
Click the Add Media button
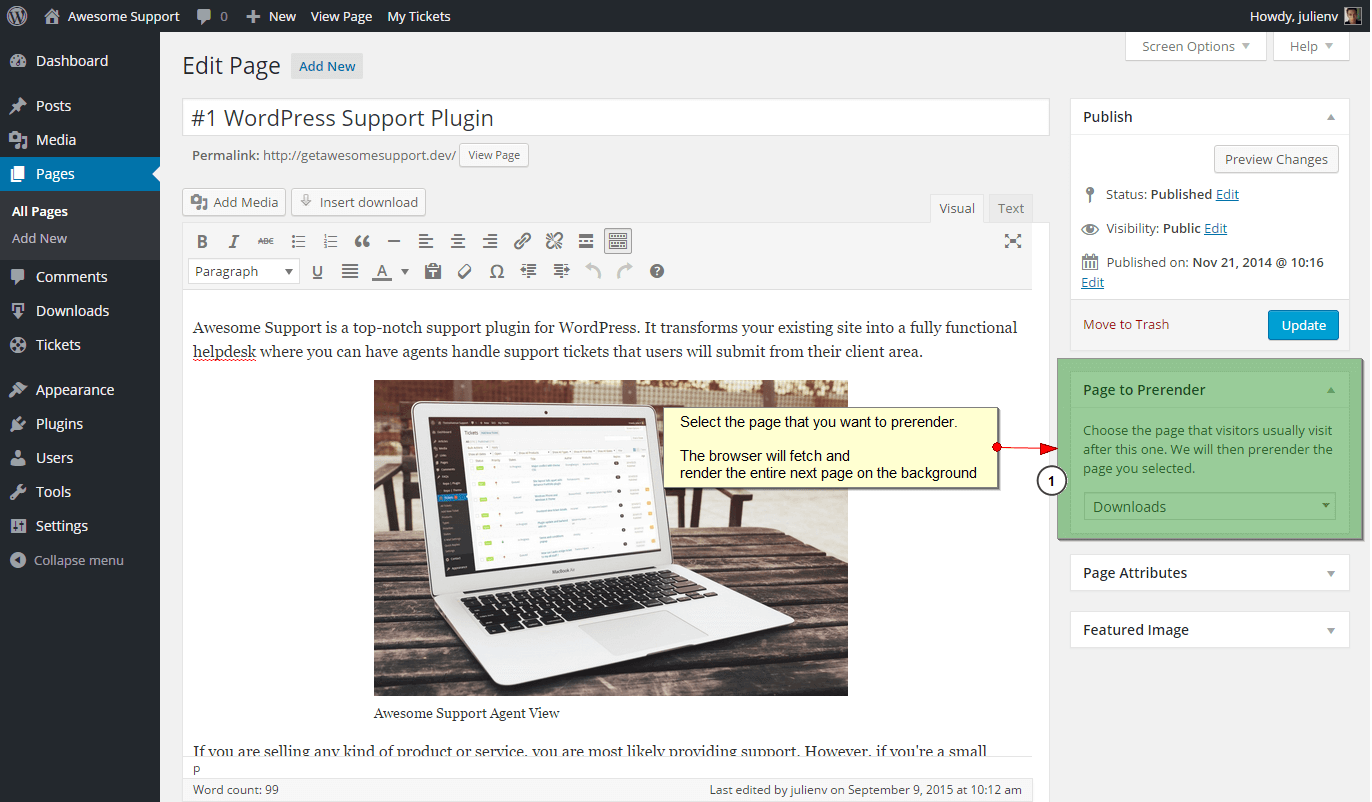pos(234,202)
